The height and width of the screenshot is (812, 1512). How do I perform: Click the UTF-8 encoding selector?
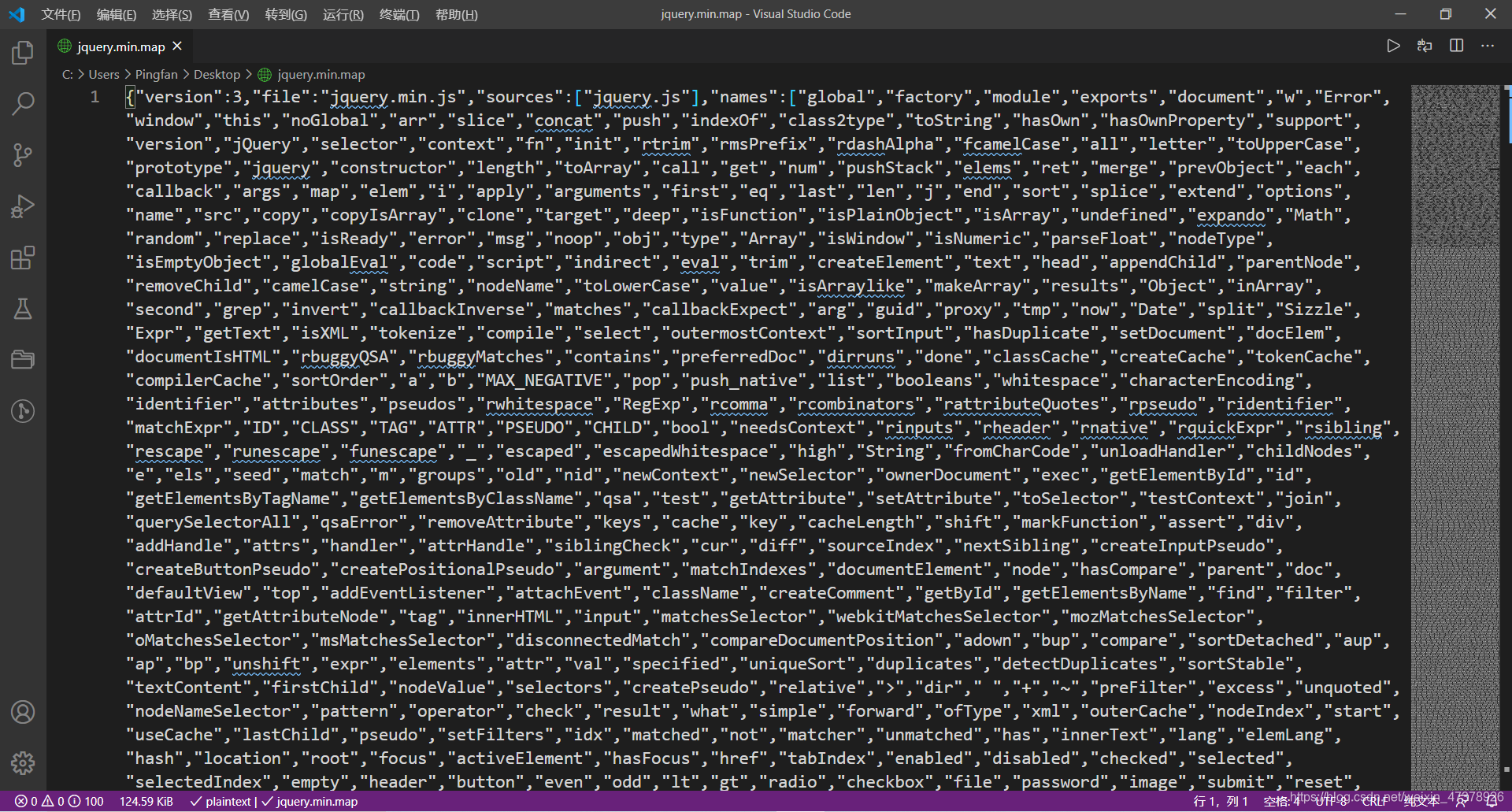point(1332,801)
